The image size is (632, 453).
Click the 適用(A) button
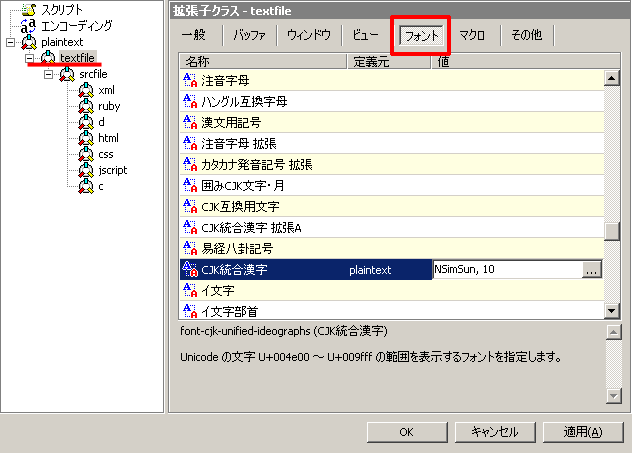pyautogui.click(x=583, y=432)
